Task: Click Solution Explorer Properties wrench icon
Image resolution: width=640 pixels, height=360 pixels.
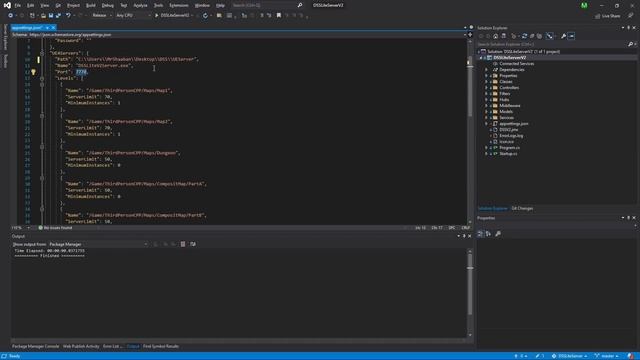Action: (x=563, y=36)
